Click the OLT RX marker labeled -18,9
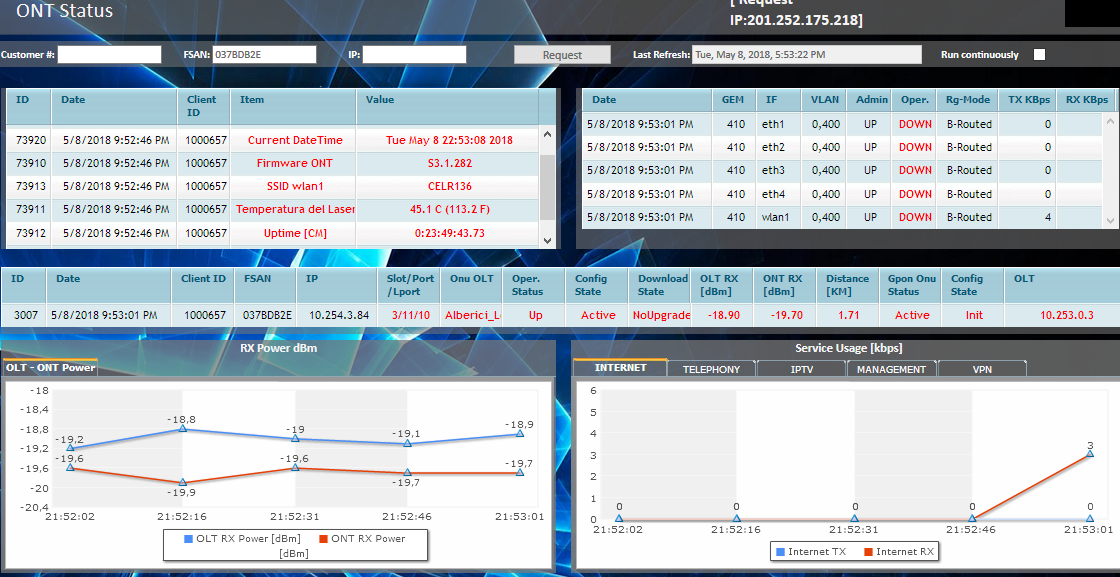This screenshot has width=1120, height=577. click(x=520, y=433)
